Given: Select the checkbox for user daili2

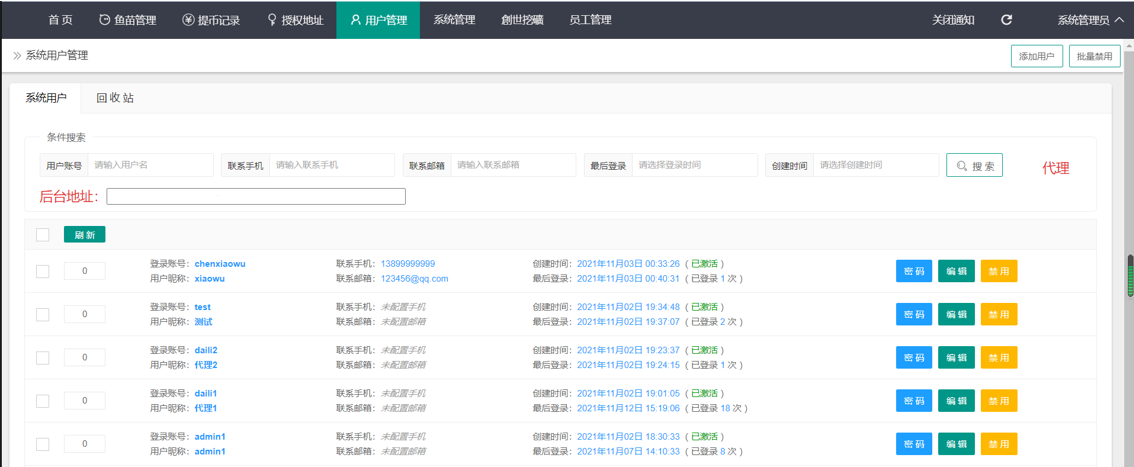Looking at the screenshot, I should click(x=42, y=358).
